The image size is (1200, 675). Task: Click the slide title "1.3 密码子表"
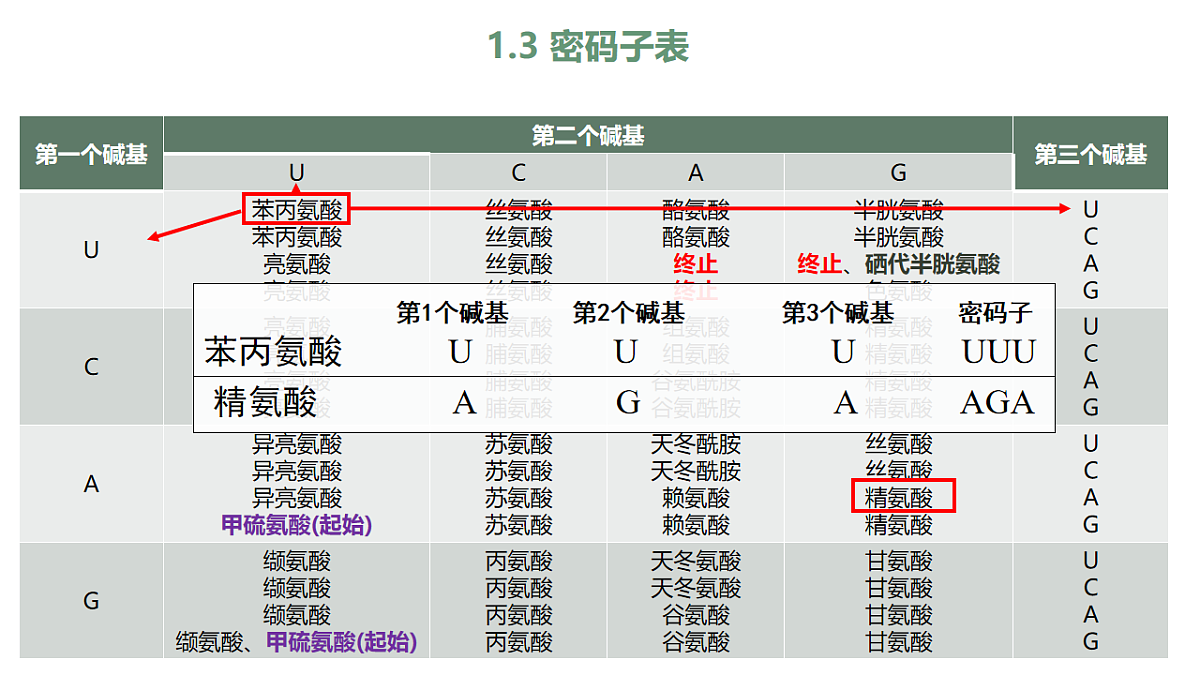coord(588,47)
